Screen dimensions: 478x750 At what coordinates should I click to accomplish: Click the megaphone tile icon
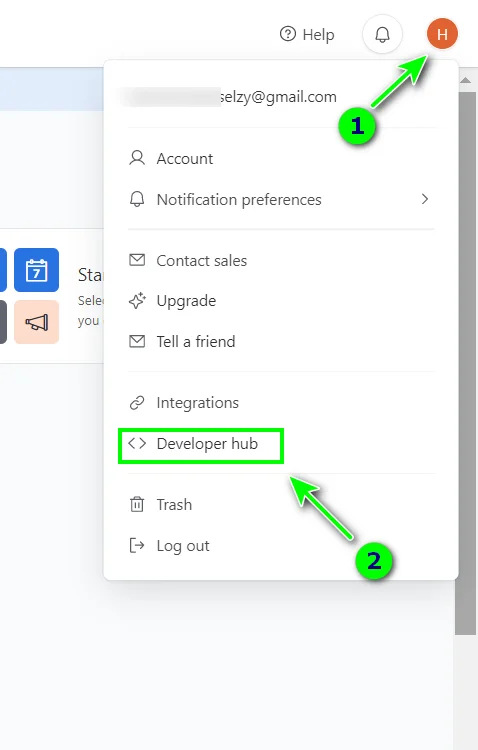36,322
